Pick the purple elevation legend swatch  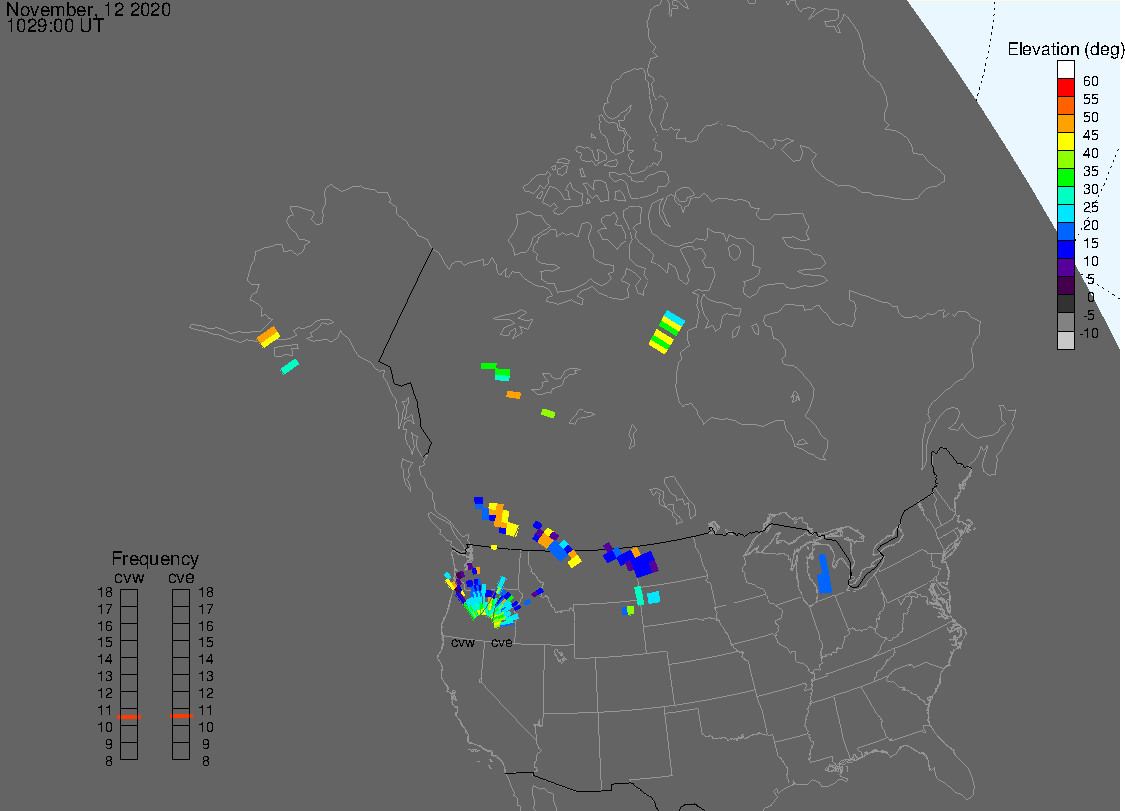click(1065, 267)
